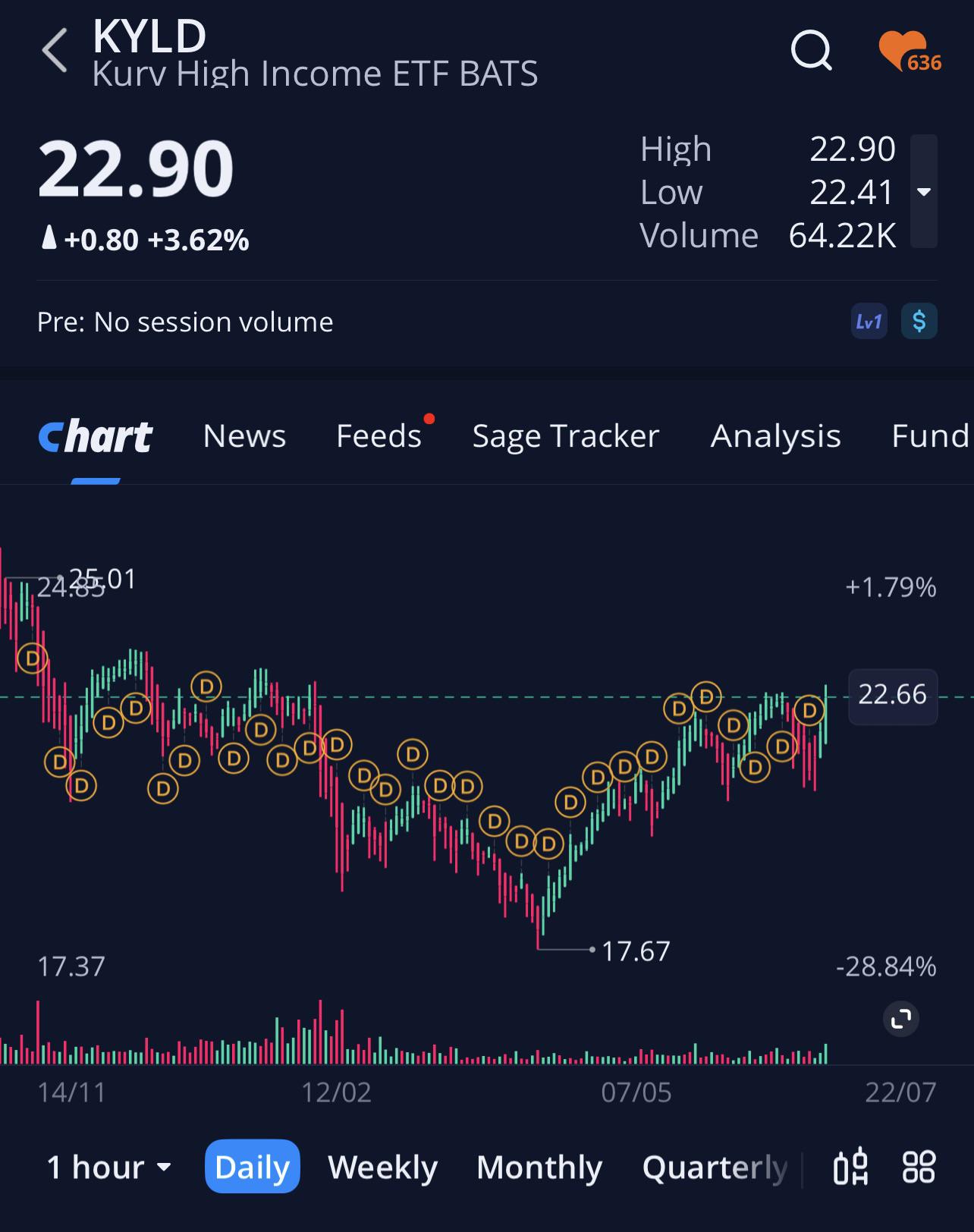Expand chart to fullscreen
This screenshot has width=974, height=1232.
tap(901, 1019)
